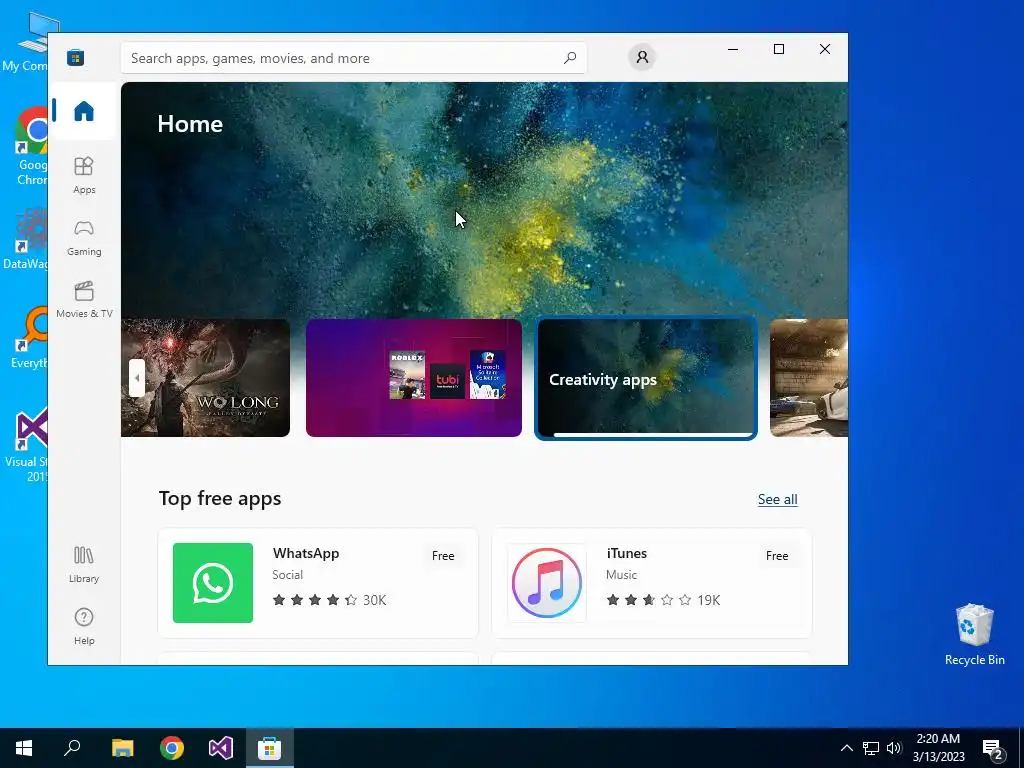Click See all for top free apps
The height and width of the screenshot is (768, 1024).
[777, 500]
